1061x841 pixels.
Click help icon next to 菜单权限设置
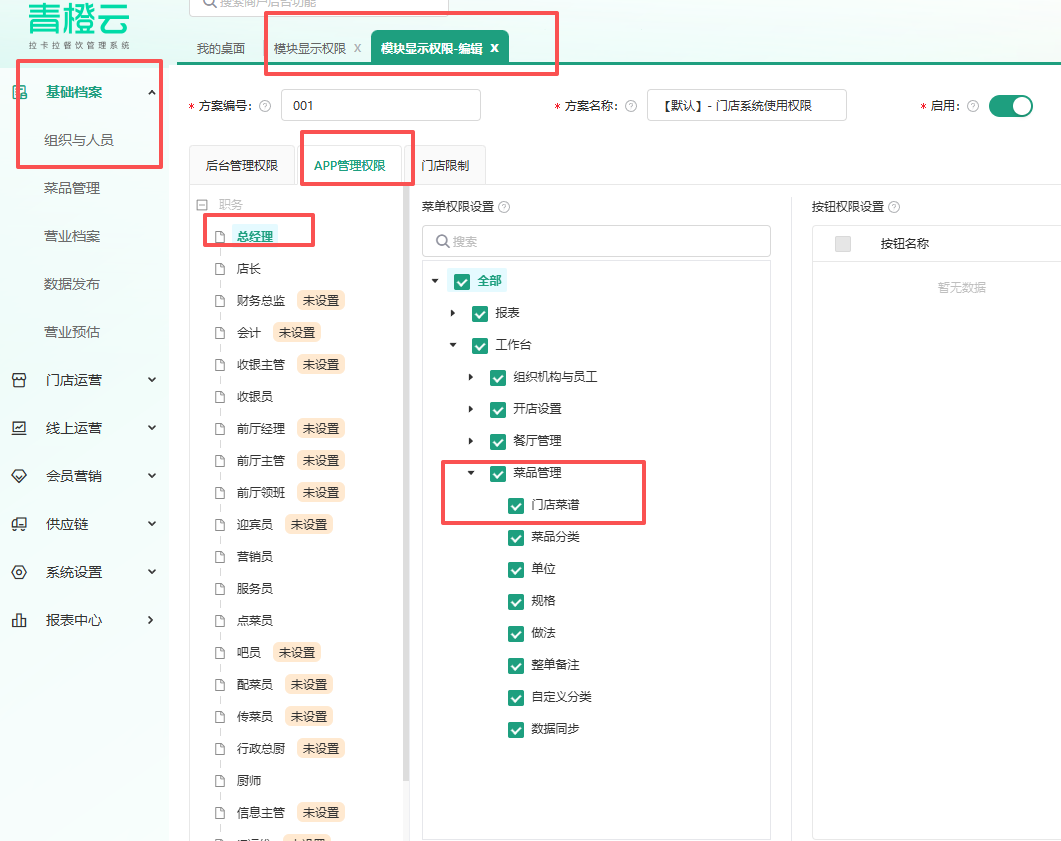point(504,207)
